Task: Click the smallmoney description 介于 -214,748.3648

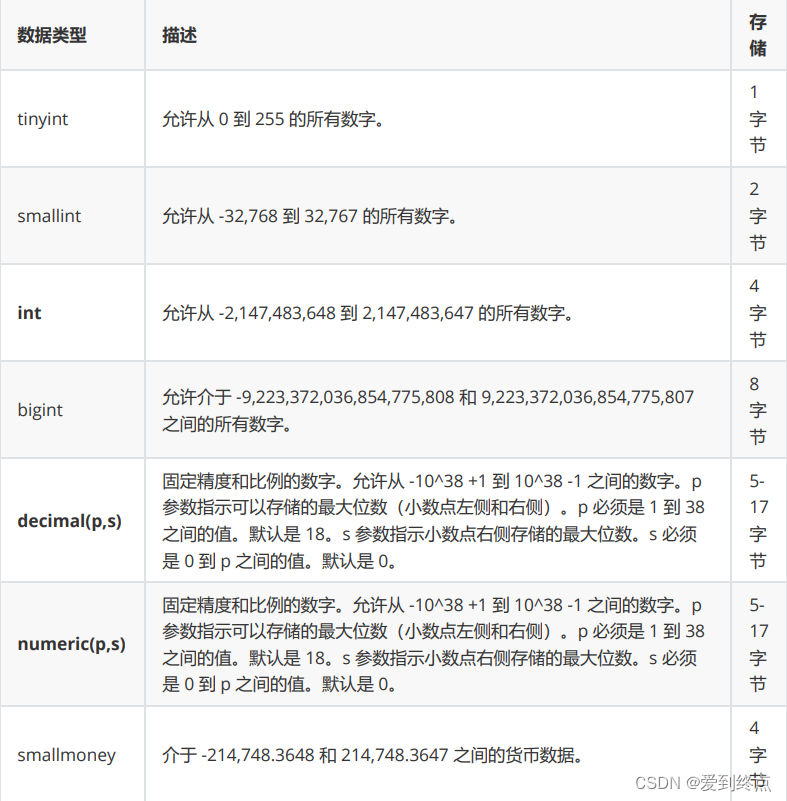Action: coord(372,755)
